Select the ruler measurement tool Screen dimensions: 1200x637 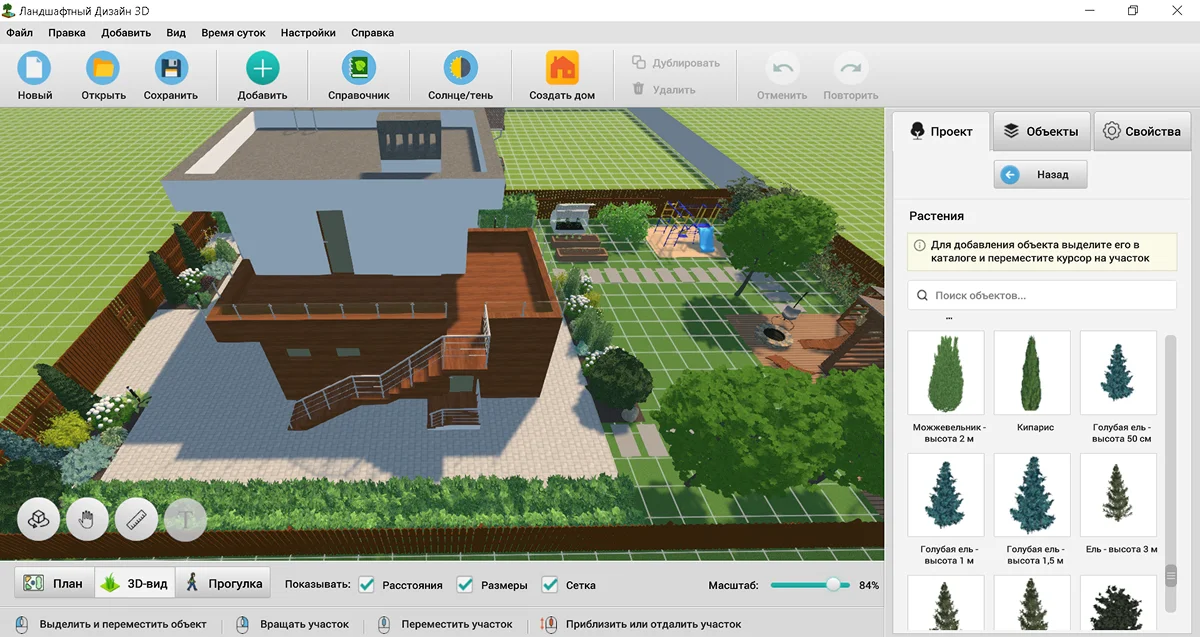pos(137,519)
